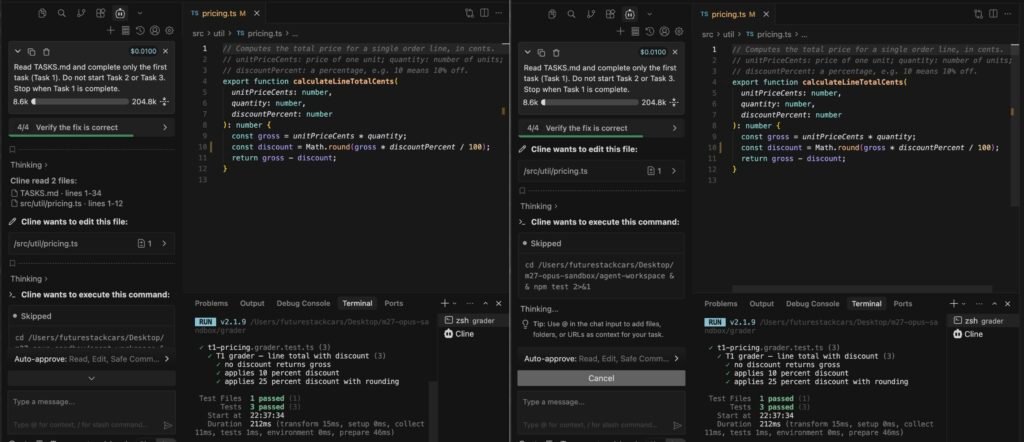Cancel the running Cline request
This screenshot has height=442, width=1024.
(601, 378)
